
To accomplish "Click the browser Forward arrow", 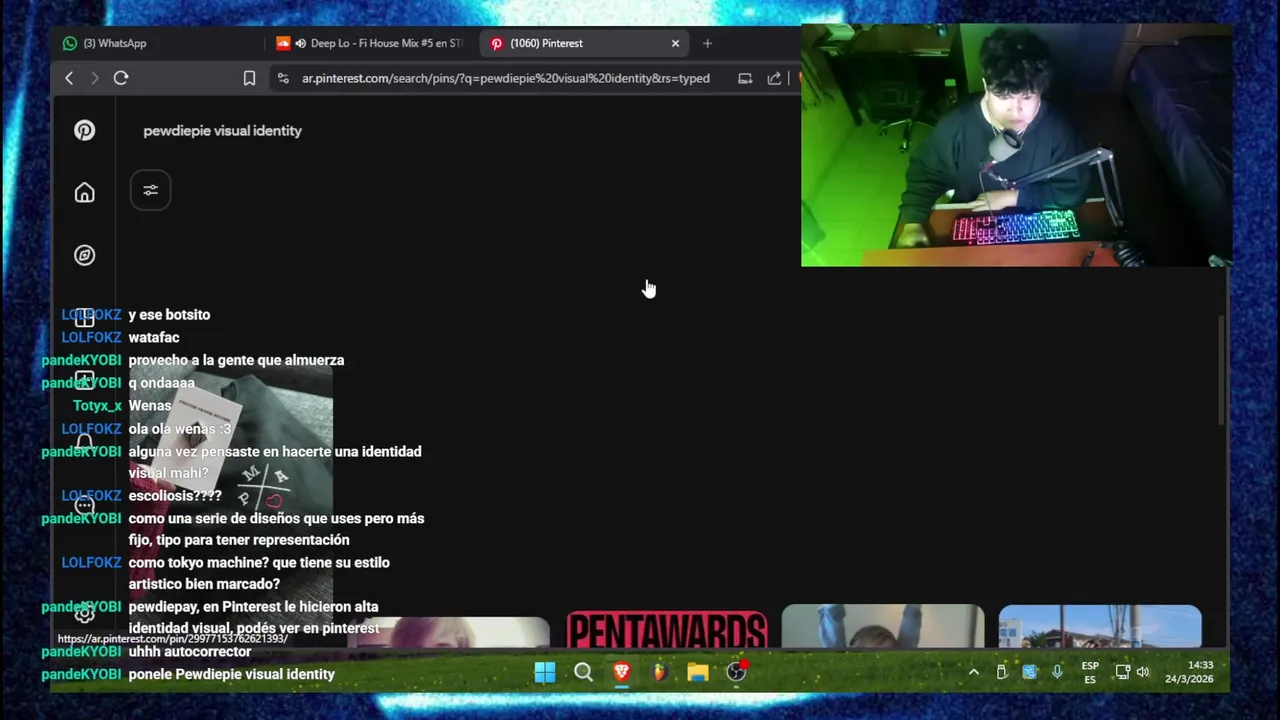I will point(95,78).
